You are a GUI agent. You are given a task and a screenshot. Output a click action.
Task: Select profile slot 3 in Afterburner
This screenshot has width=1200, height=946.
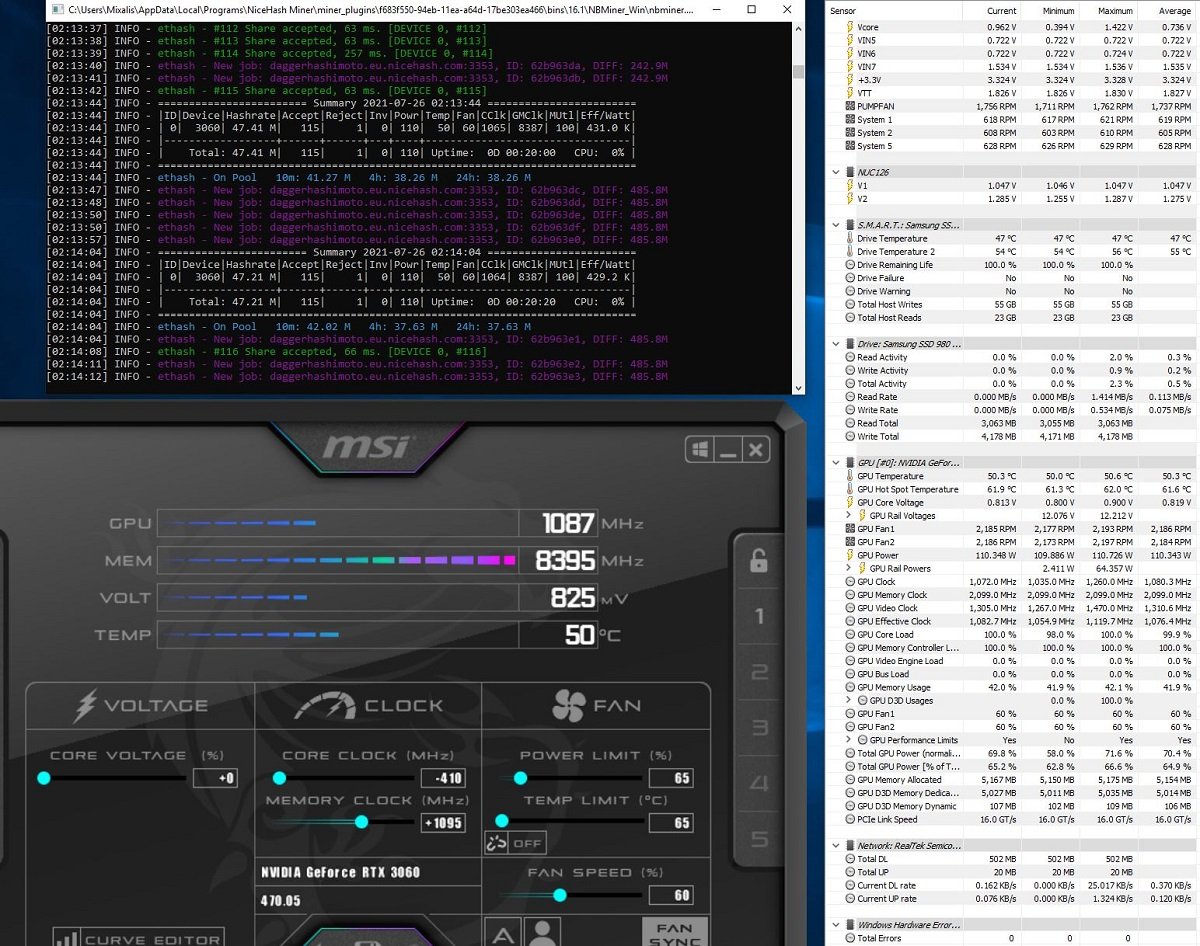pos(759,728)
